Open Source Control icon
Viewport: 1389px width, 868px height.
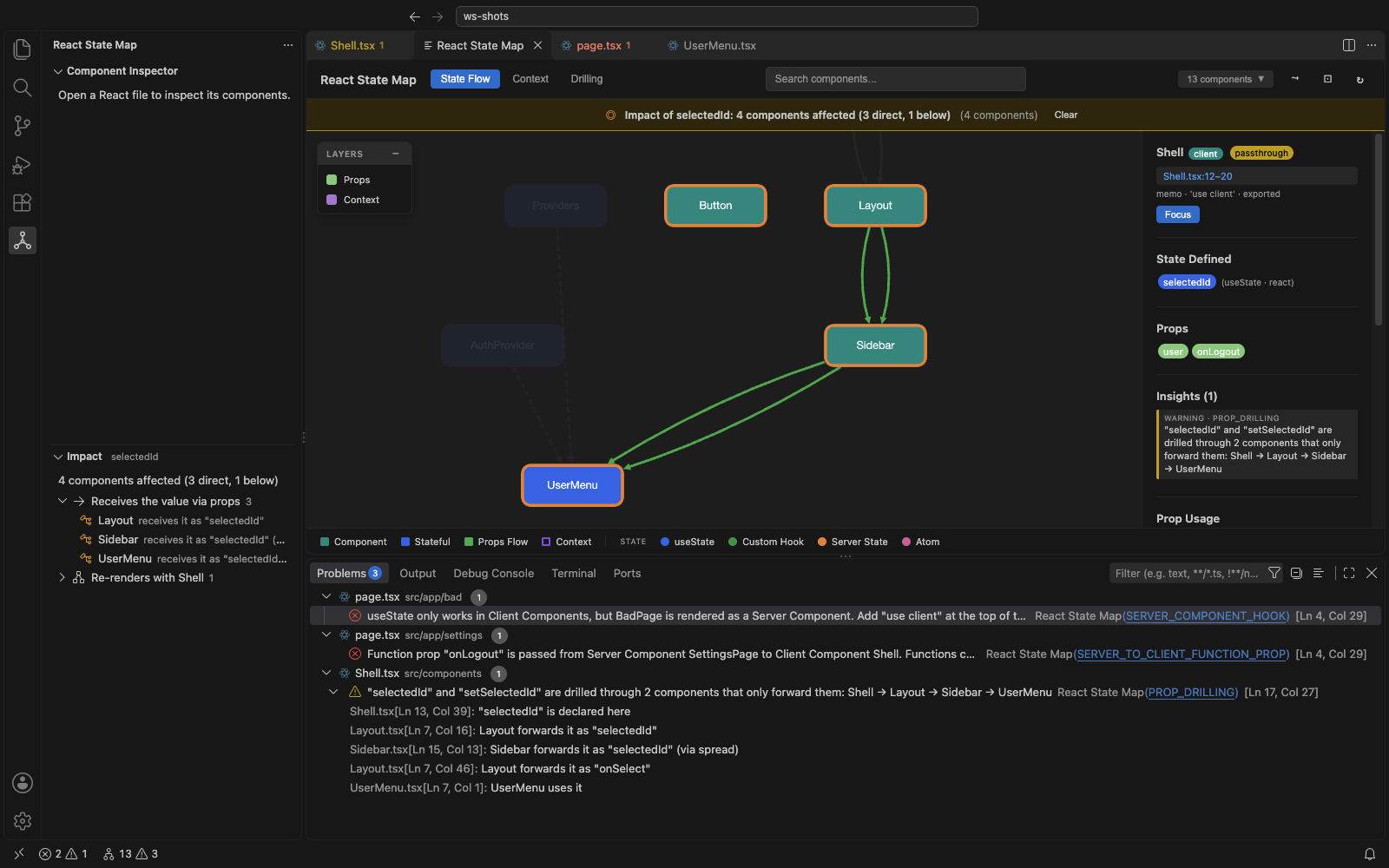coord(23,126)
